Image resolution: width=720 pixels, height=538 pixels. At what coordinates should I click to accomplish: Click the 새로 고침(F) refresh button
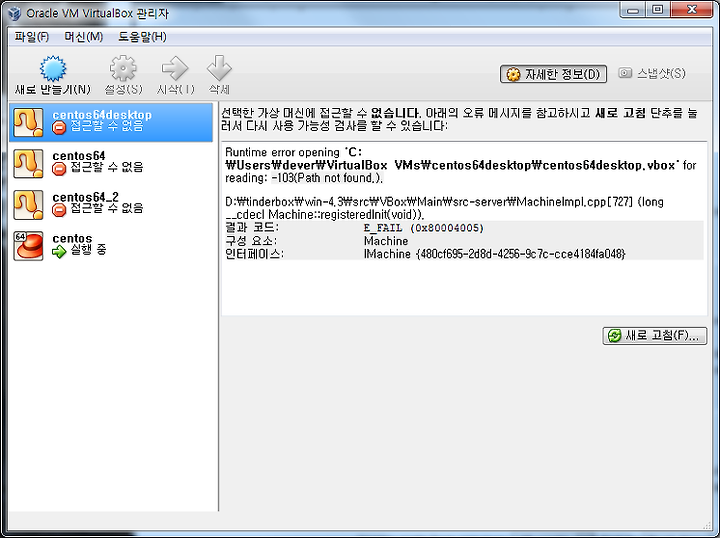[654, 336]
